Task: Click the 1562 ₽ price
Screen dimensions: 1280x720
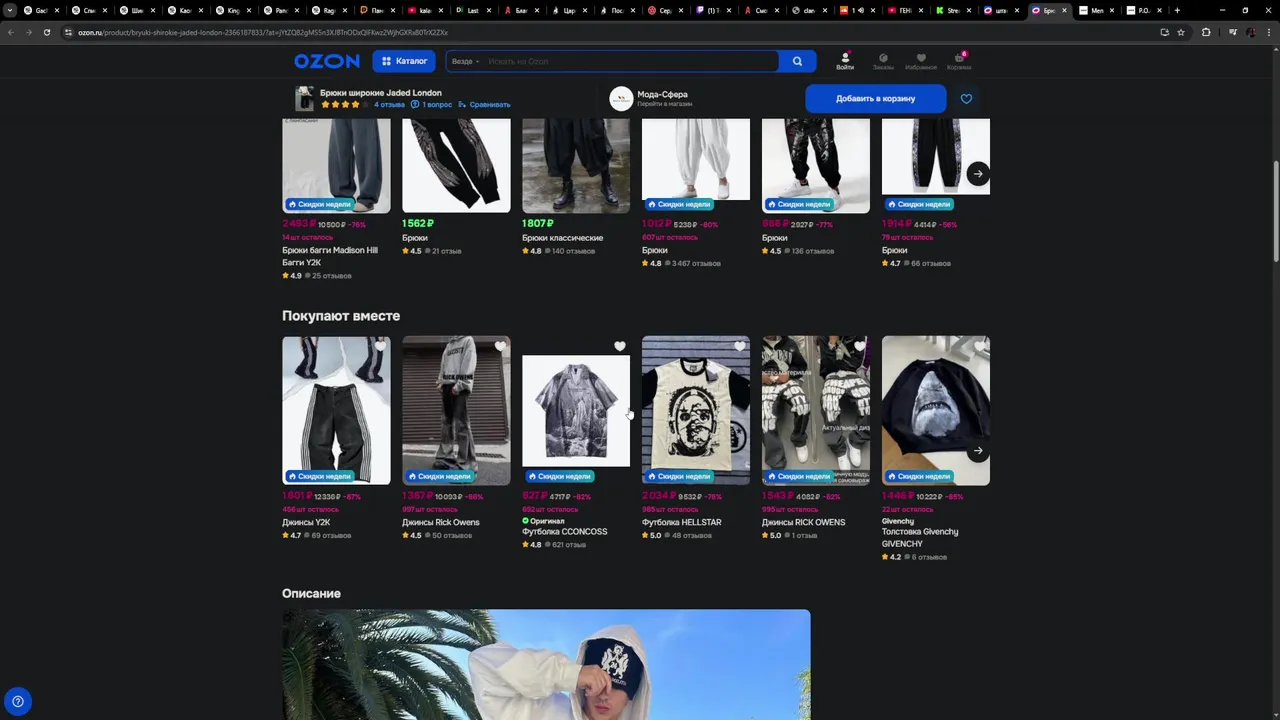Action: [417, 223]
